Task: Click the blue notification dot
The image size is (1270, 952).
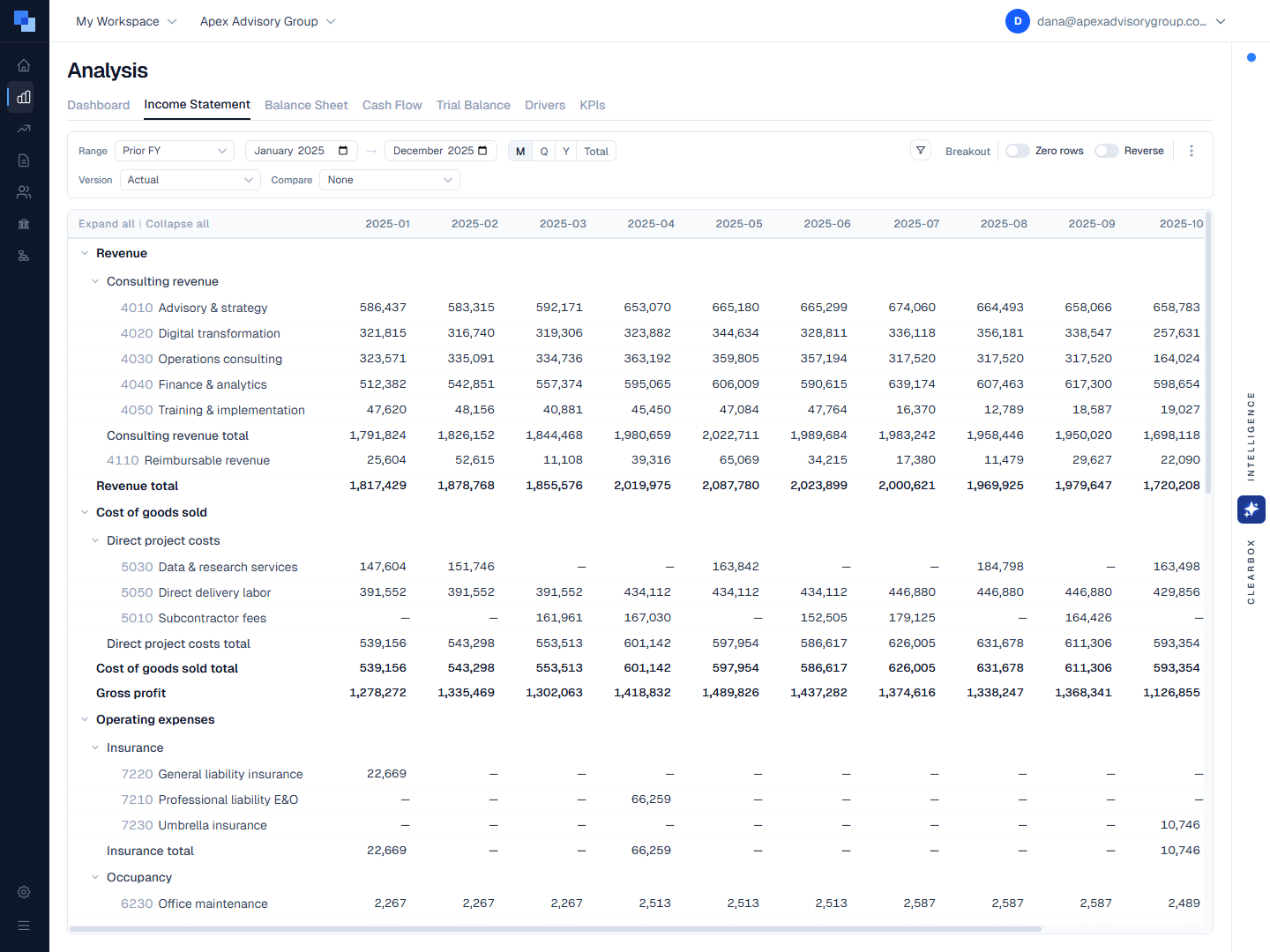Action: [1251, 57]
